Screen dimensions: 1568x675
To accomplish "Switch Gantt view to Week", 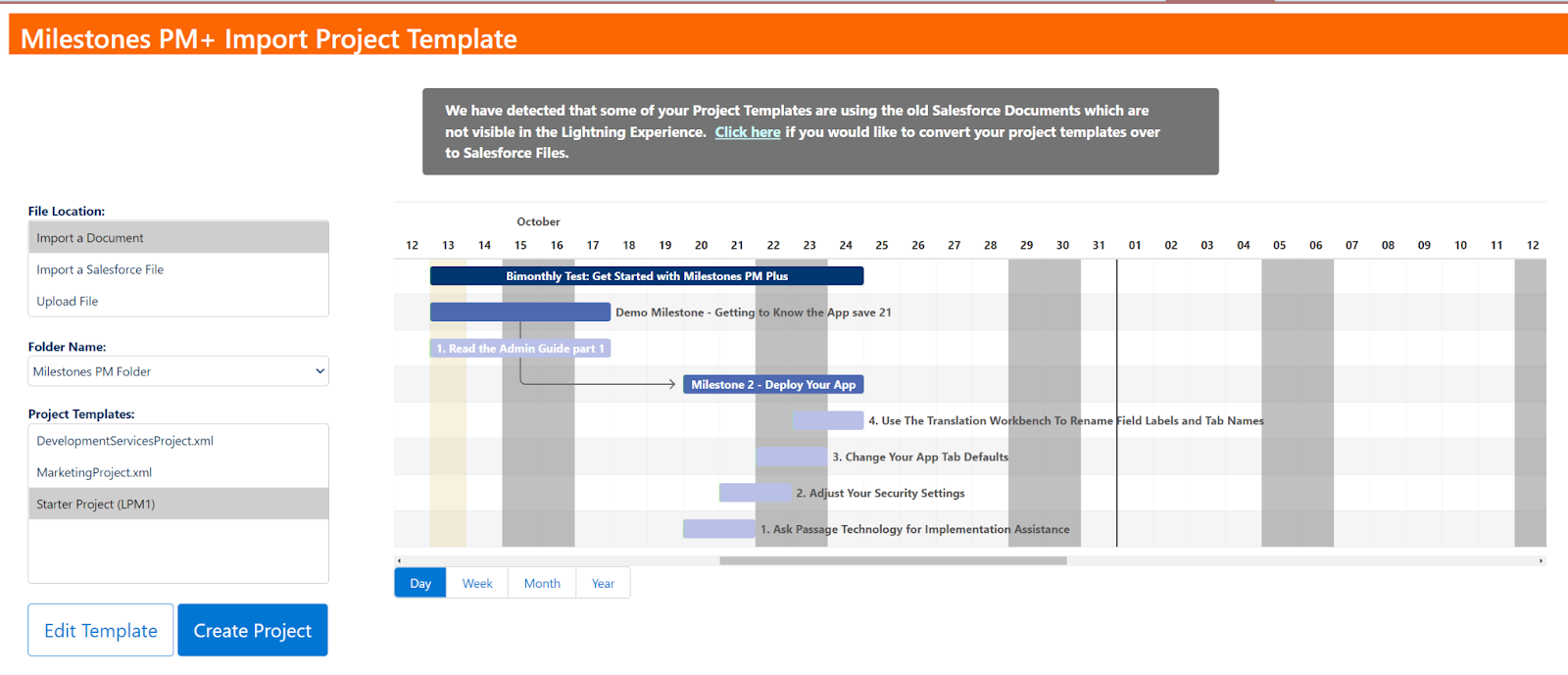I will pos(477,583).
